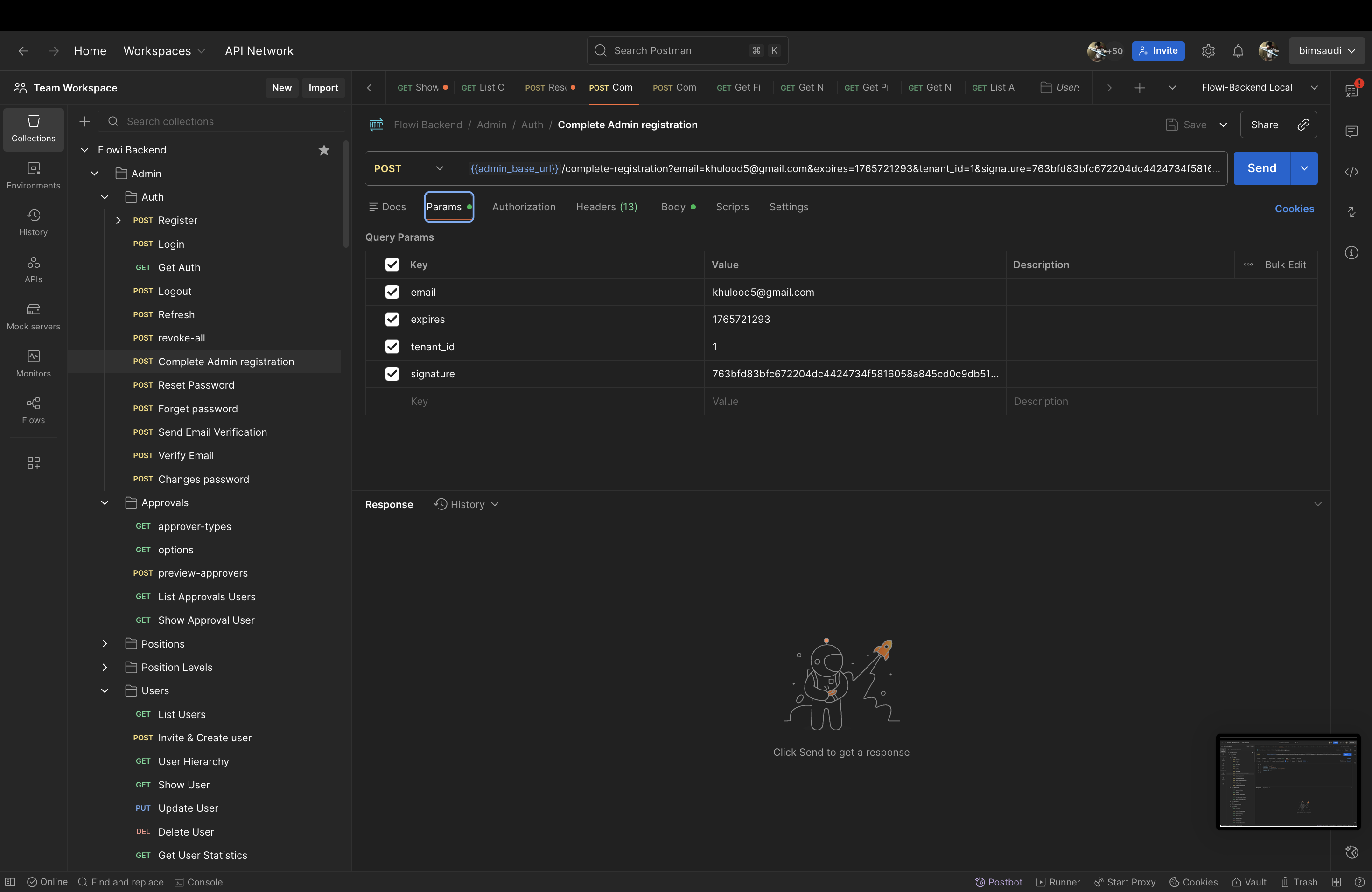Open Monitors in the sidebar
This screenshot has width=1372, height=892.
click(34, 363)
